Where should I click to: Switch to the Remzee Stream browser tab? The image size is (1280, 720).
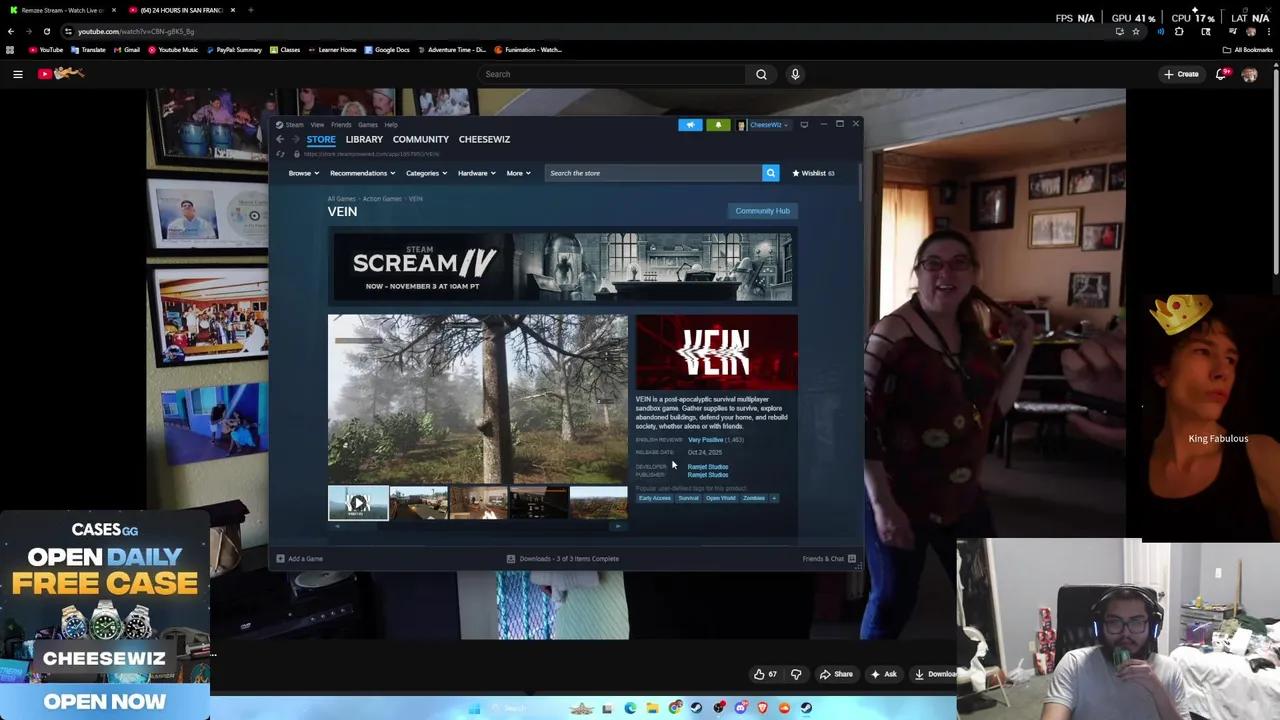(x=62, y=10)
